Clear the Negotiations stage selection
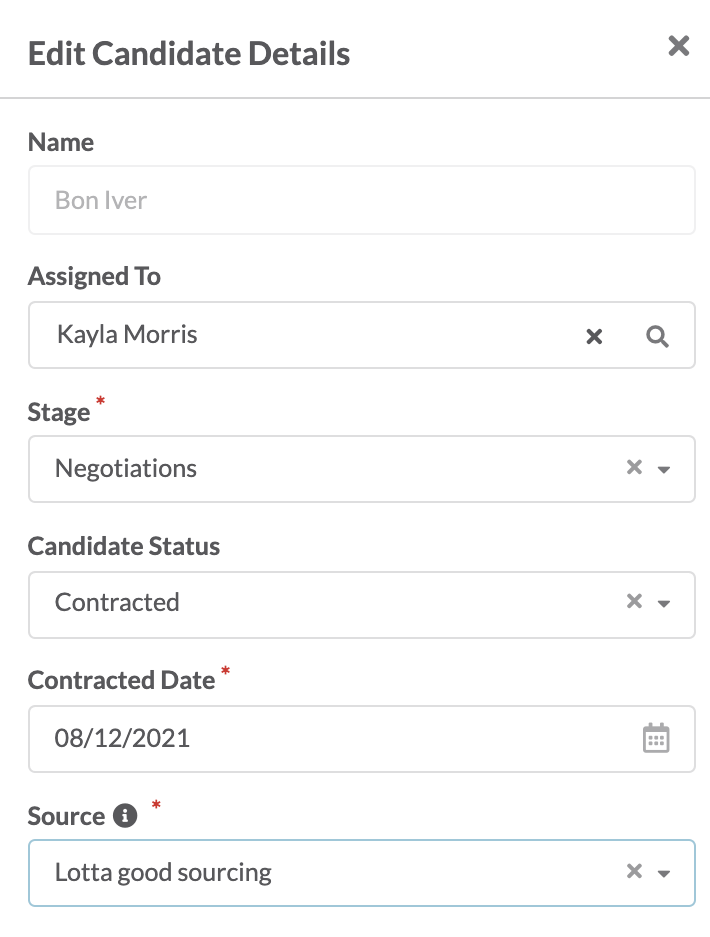710x937 pixels. (x=634, y=467)
